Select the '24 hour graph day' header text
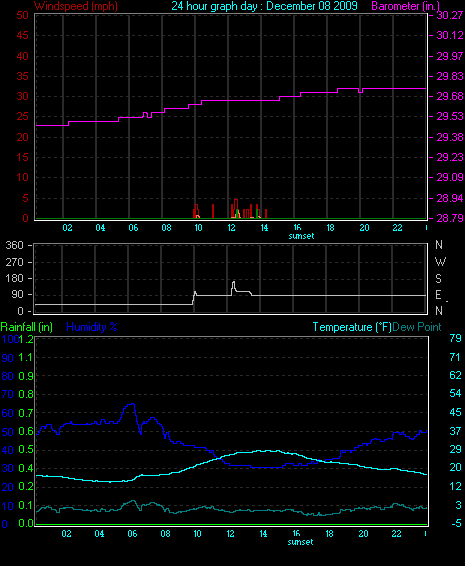The height and width of the screenshot is (566, 465). pyautogui.click(x=214, y=6)
